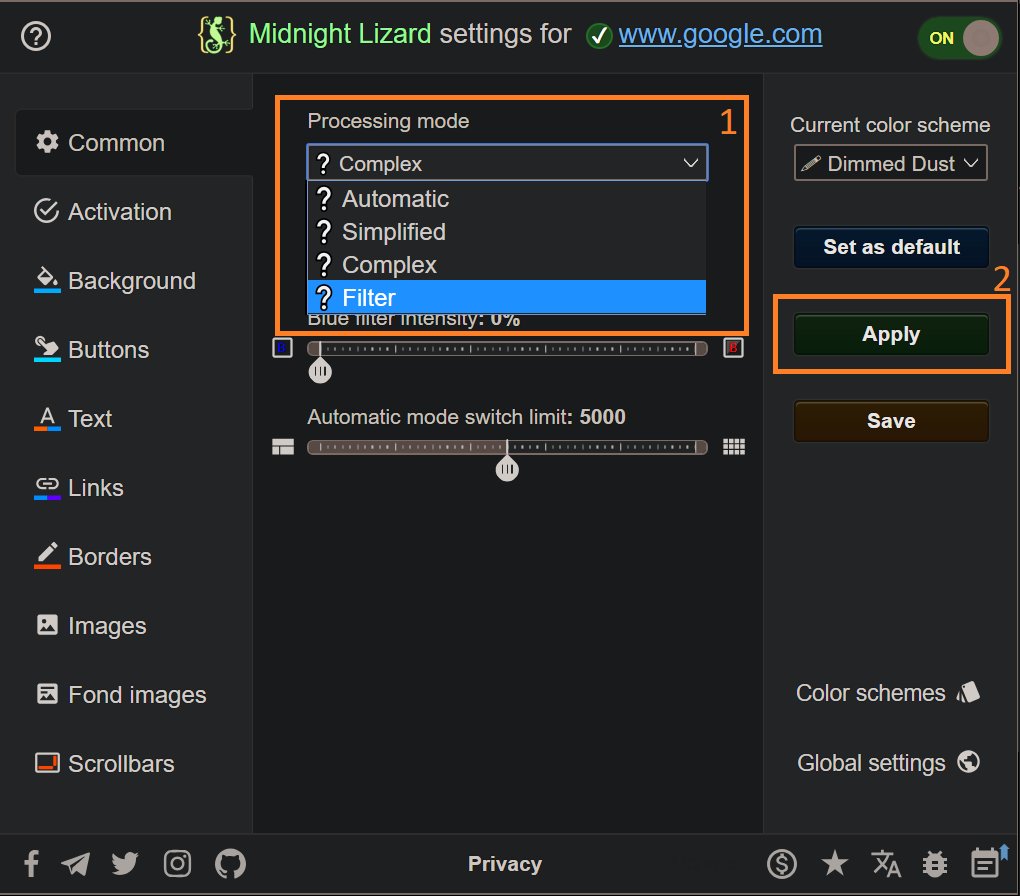The image size is (1020, 896).
Task: Click the Apply button
Action: point(891,334)
